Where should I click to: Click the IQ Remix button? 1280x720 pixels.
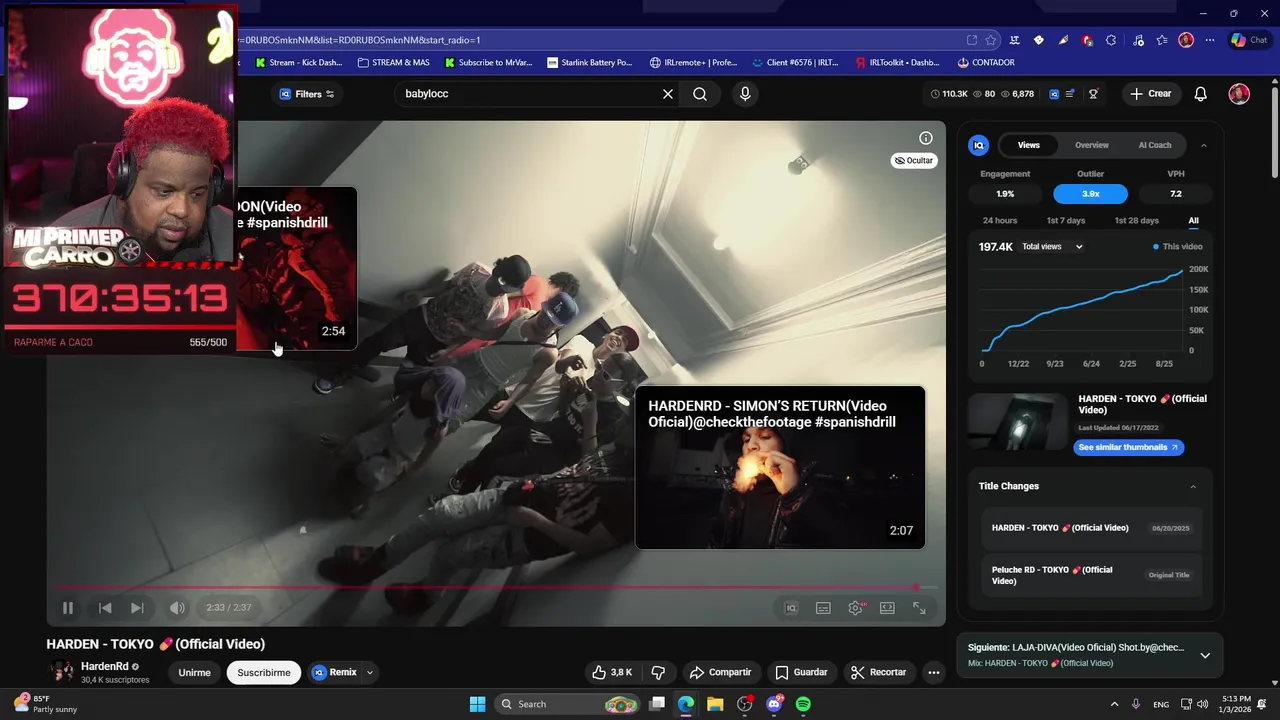(x=334, y=672)
